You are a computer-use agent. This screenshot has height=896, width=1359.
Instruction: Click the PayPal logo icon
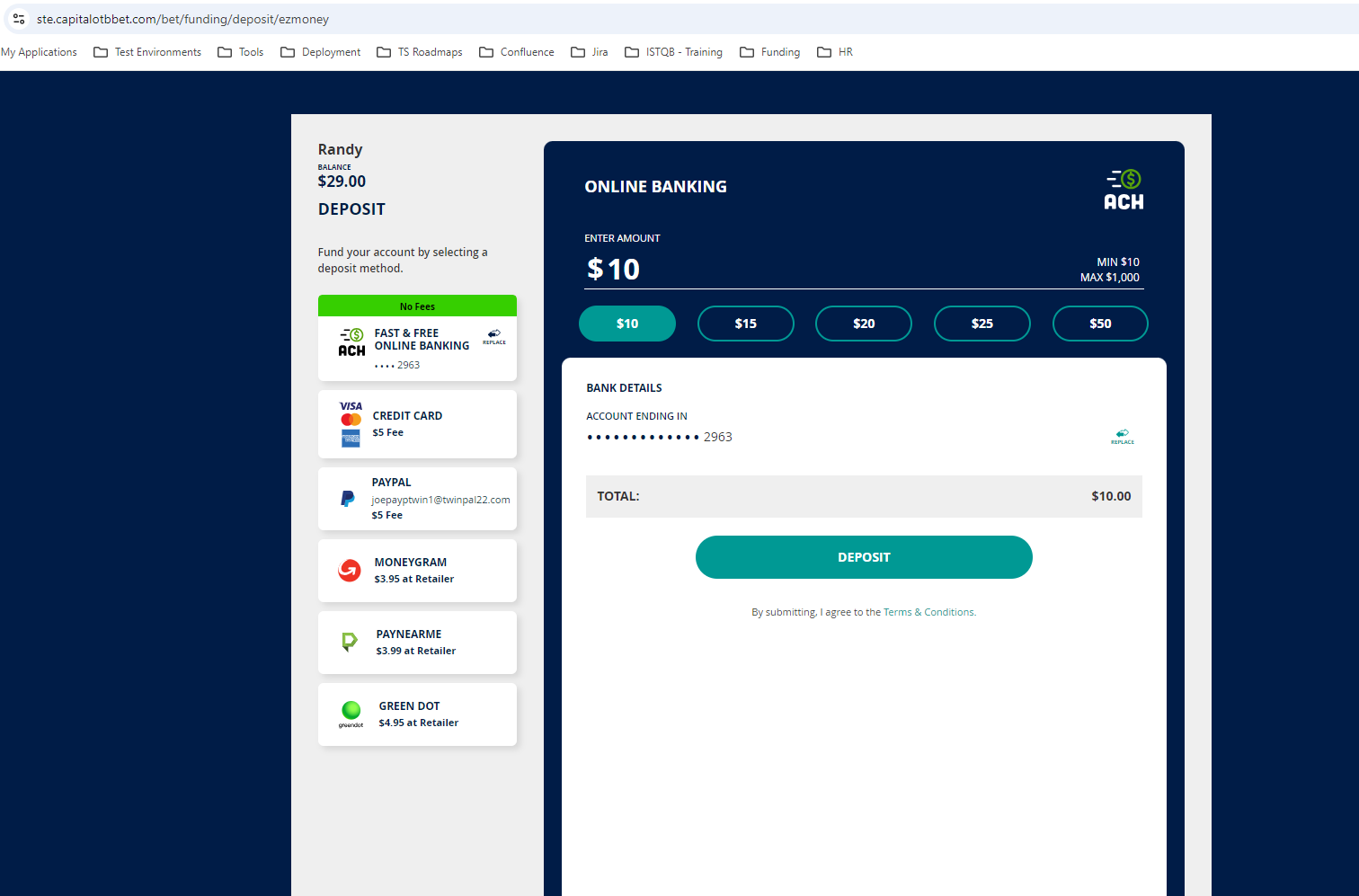coord(348,498)
